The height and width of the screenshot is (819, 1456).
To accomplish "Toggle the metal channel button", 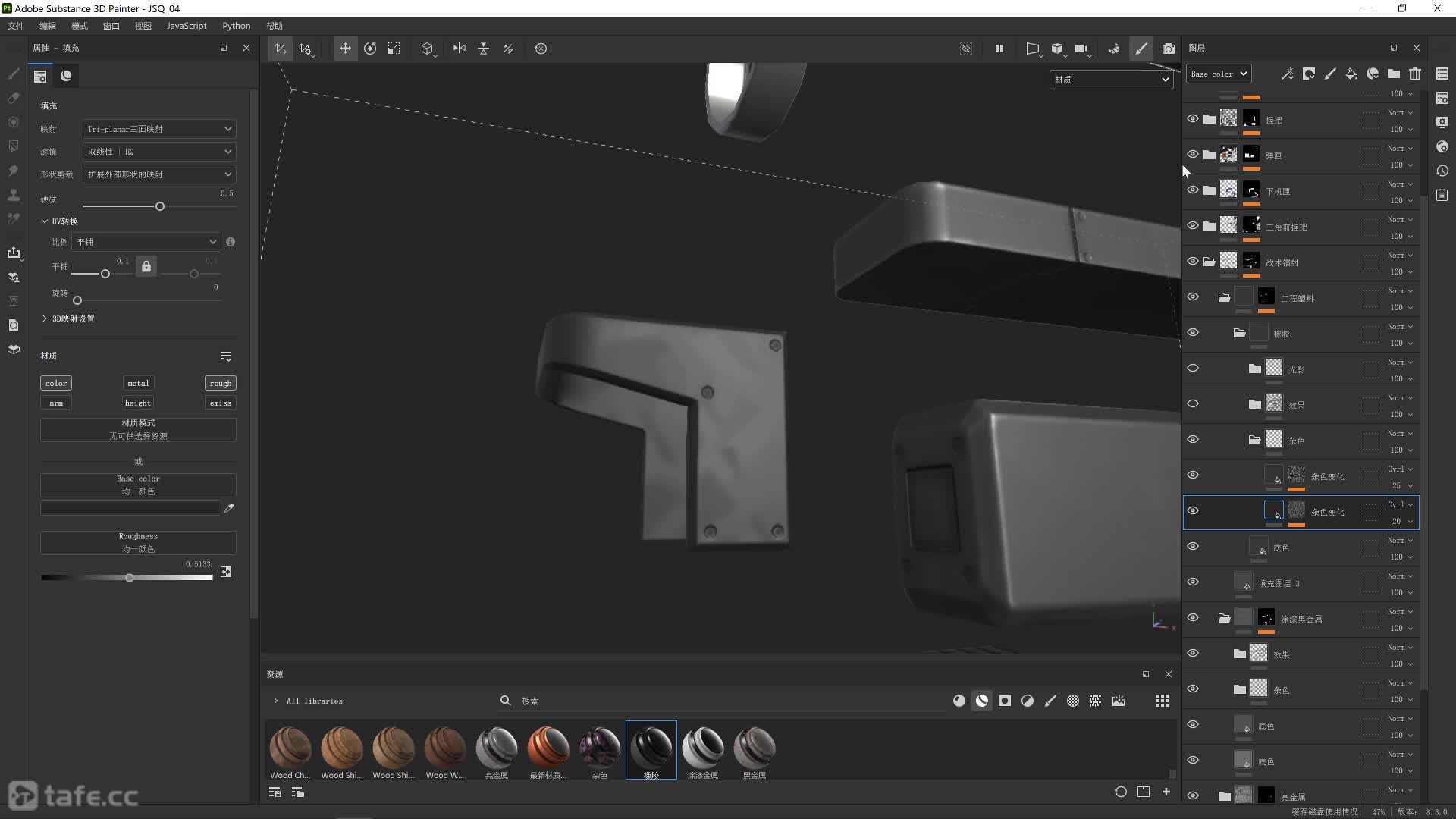I will point(138,383).
